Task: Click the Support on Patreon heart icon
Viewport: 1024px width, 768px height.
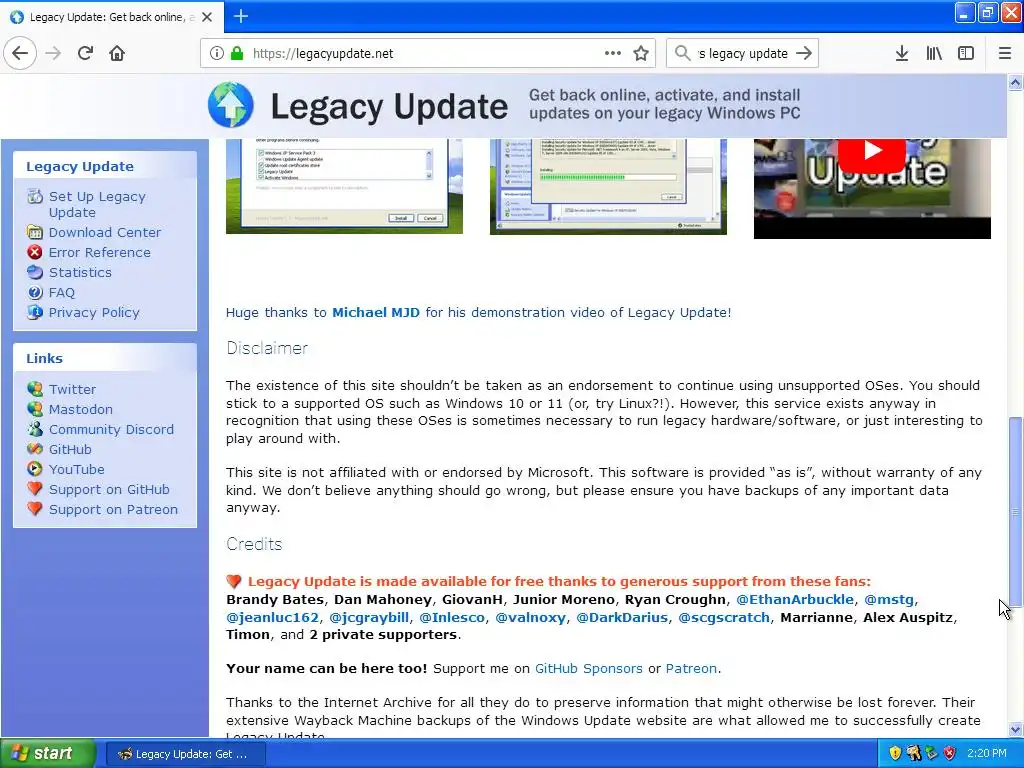Action: (35, 509)
